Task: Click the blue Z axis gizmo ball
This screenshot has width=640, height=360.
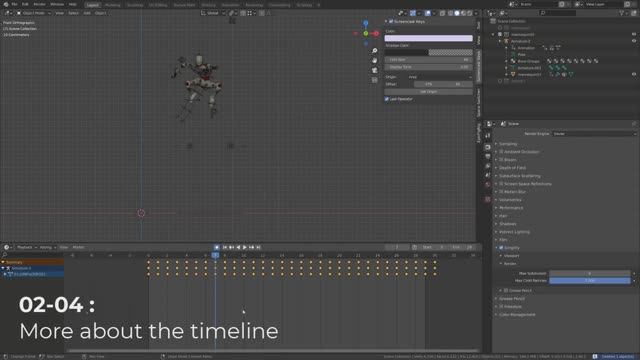Action: 366,23
